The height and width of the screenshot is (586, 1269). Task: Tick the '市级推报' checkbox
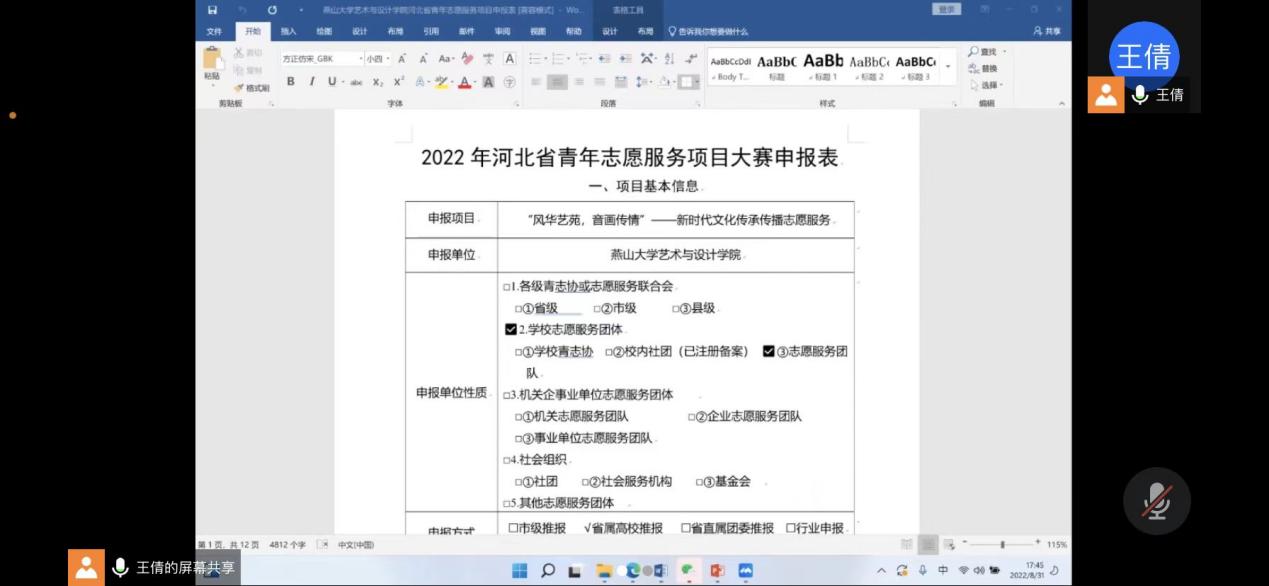pyautogui.click(x=513, y=528)
